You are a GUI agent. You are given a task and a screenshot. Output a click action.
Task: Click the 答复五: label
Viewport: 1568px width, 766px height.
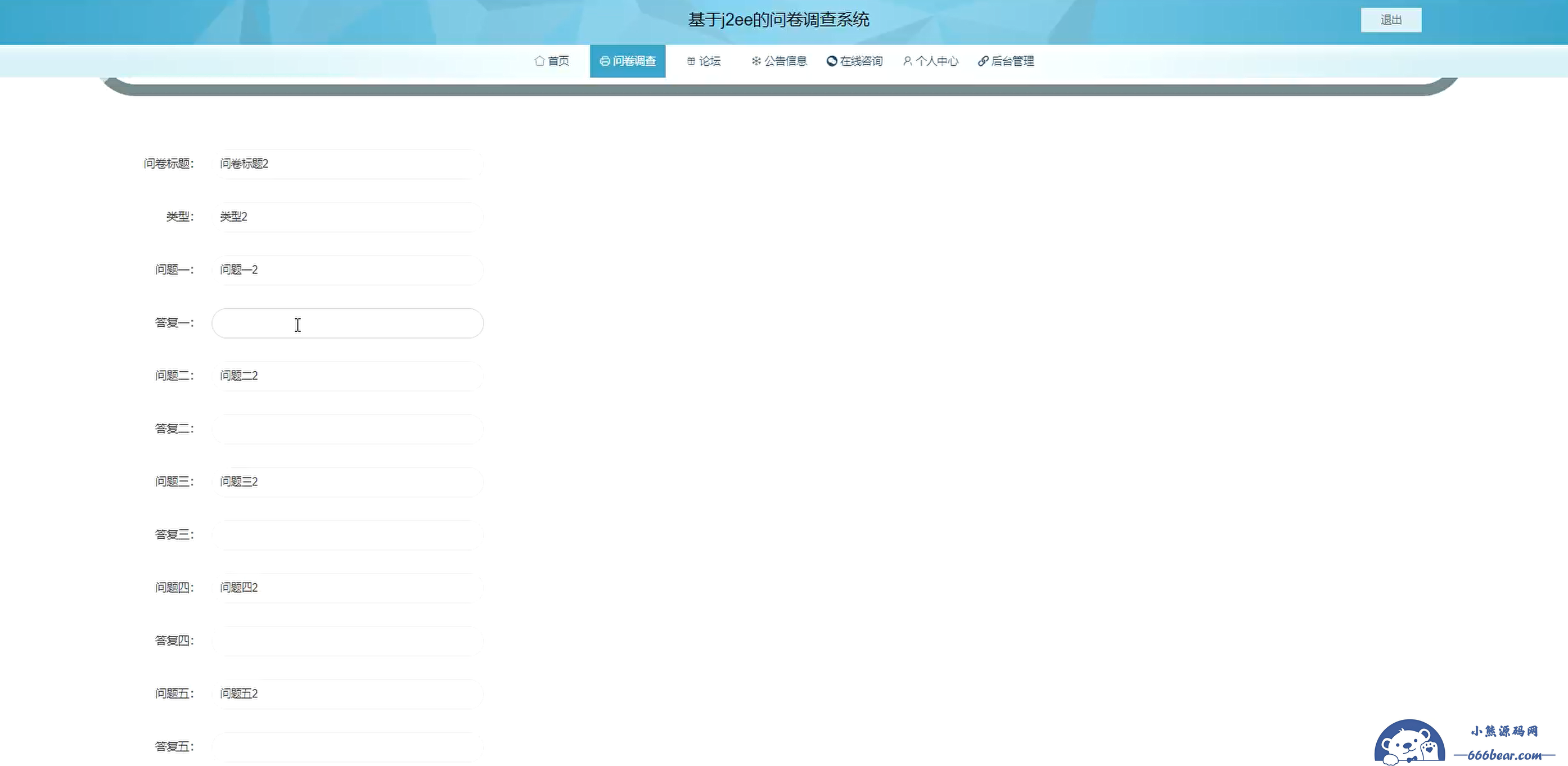[x=174, y=746]
